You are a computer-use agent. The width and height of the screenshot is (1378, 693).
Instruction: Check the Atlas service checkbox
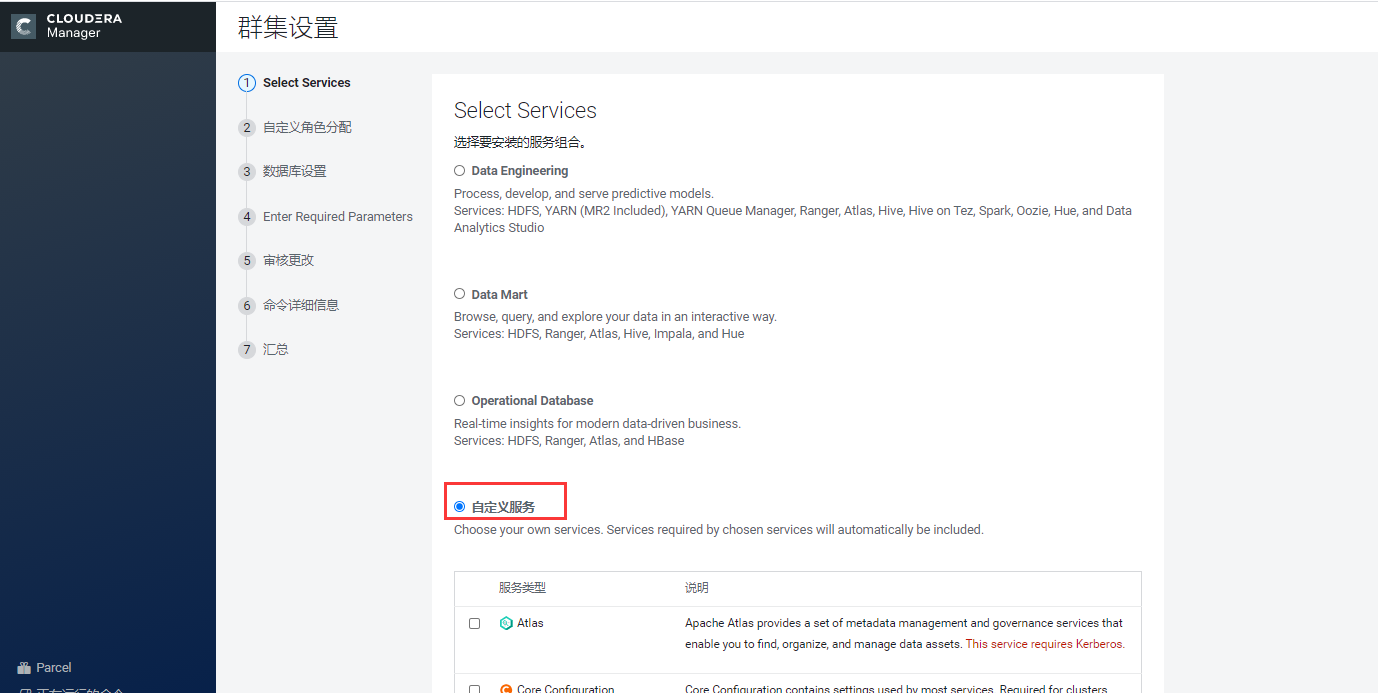click(475, 623)
